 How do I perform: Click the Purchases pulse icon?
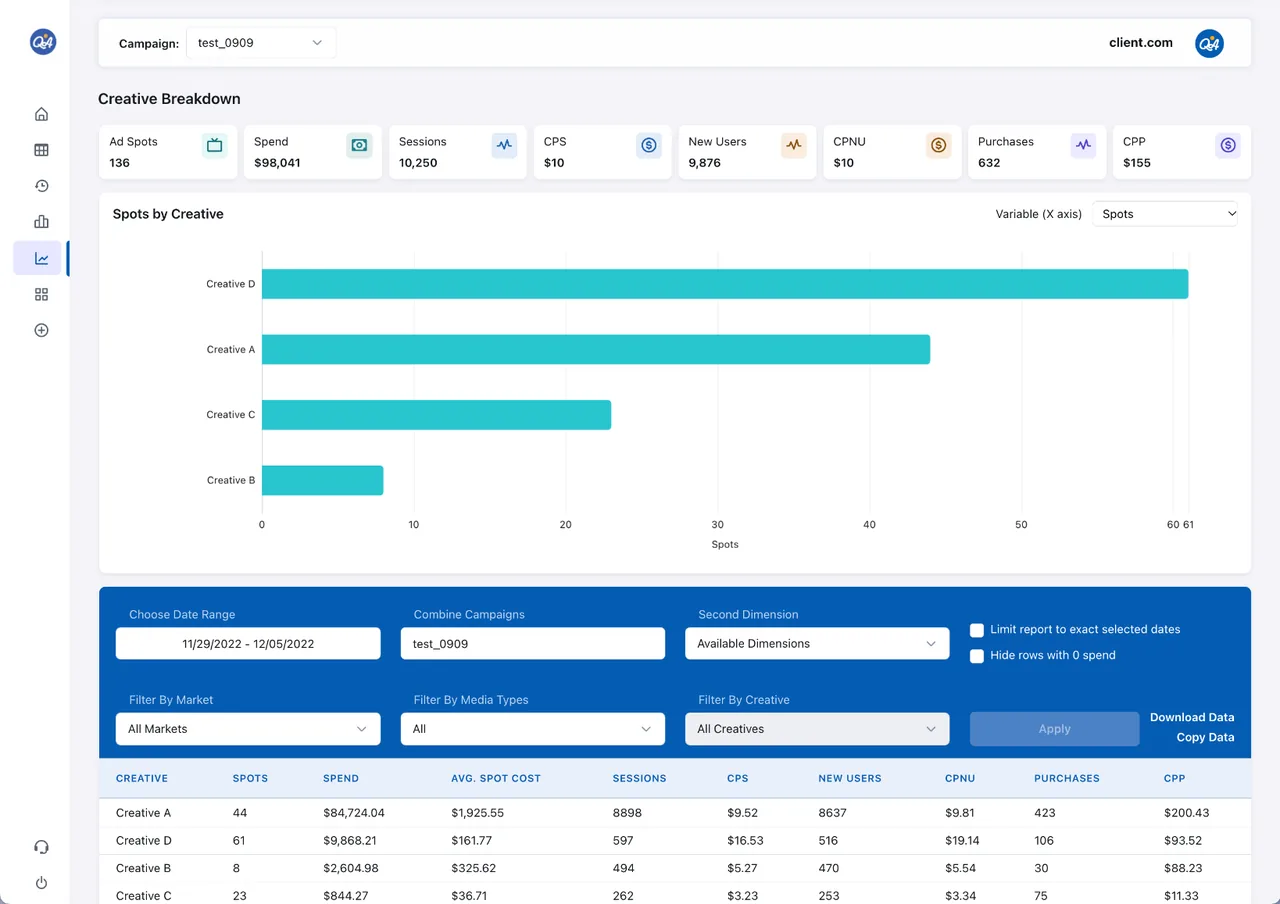click(x=1083, y=145)
